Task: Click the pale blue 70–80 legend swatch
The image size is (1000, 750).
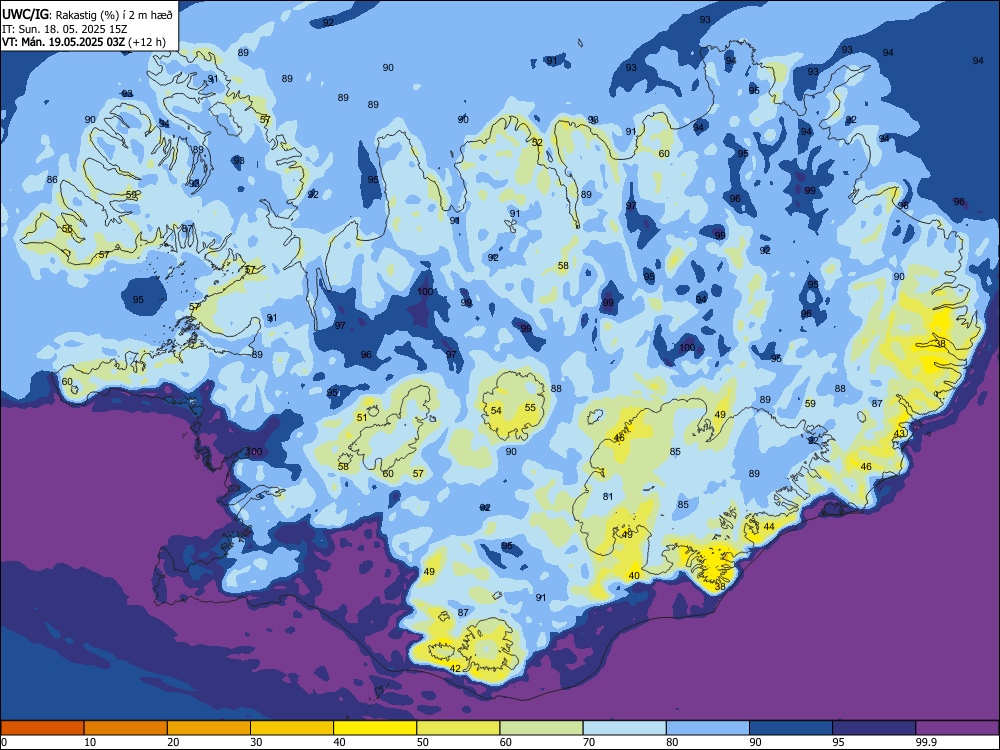Action: (x=624, y=728)
